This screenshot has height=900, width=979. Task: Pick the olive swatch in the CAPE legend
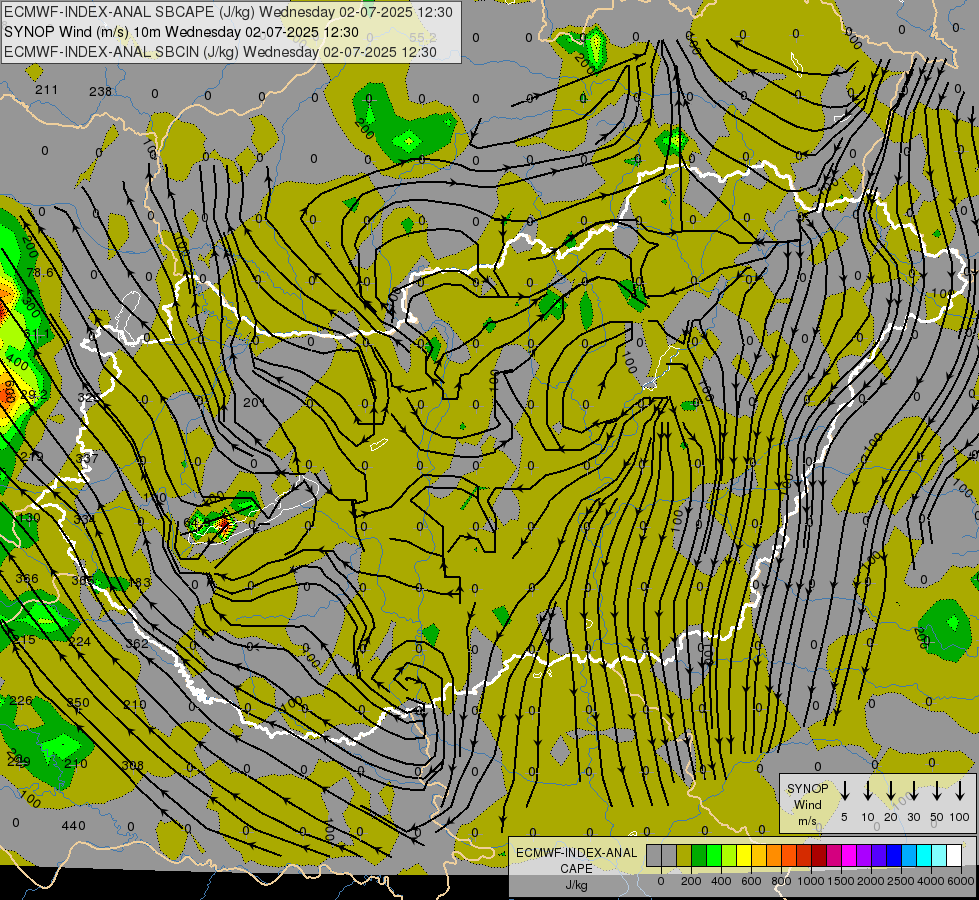684,855
